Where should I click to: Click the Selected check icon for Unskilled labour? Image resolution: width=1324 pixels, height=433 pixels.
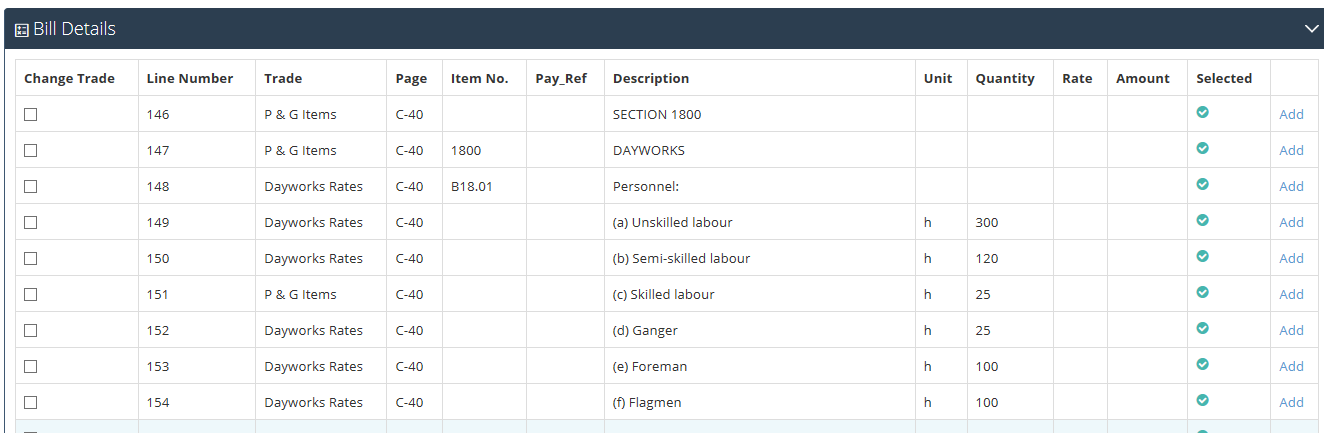1203,220
